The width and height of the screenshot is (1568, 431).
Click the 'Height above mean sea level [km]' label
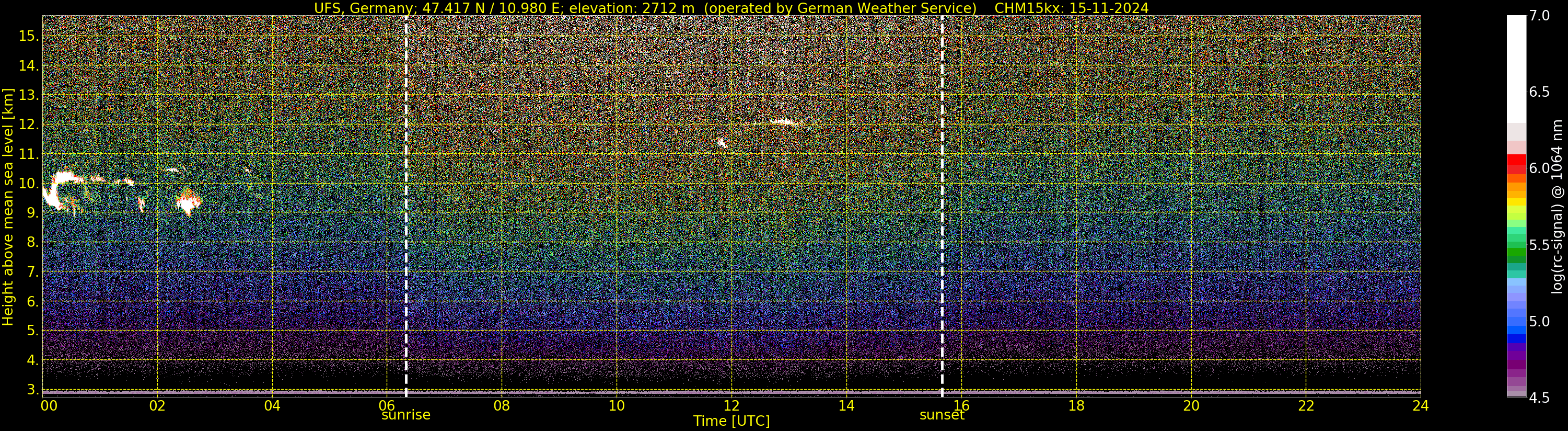click(8, 207)
